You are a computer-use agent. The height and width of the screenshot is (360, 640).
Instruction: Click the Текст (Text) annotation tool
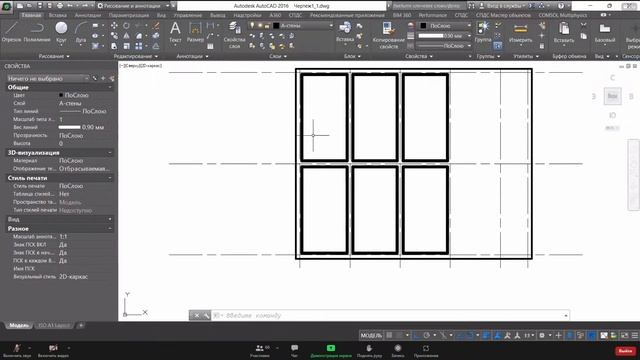click(175, 32)
